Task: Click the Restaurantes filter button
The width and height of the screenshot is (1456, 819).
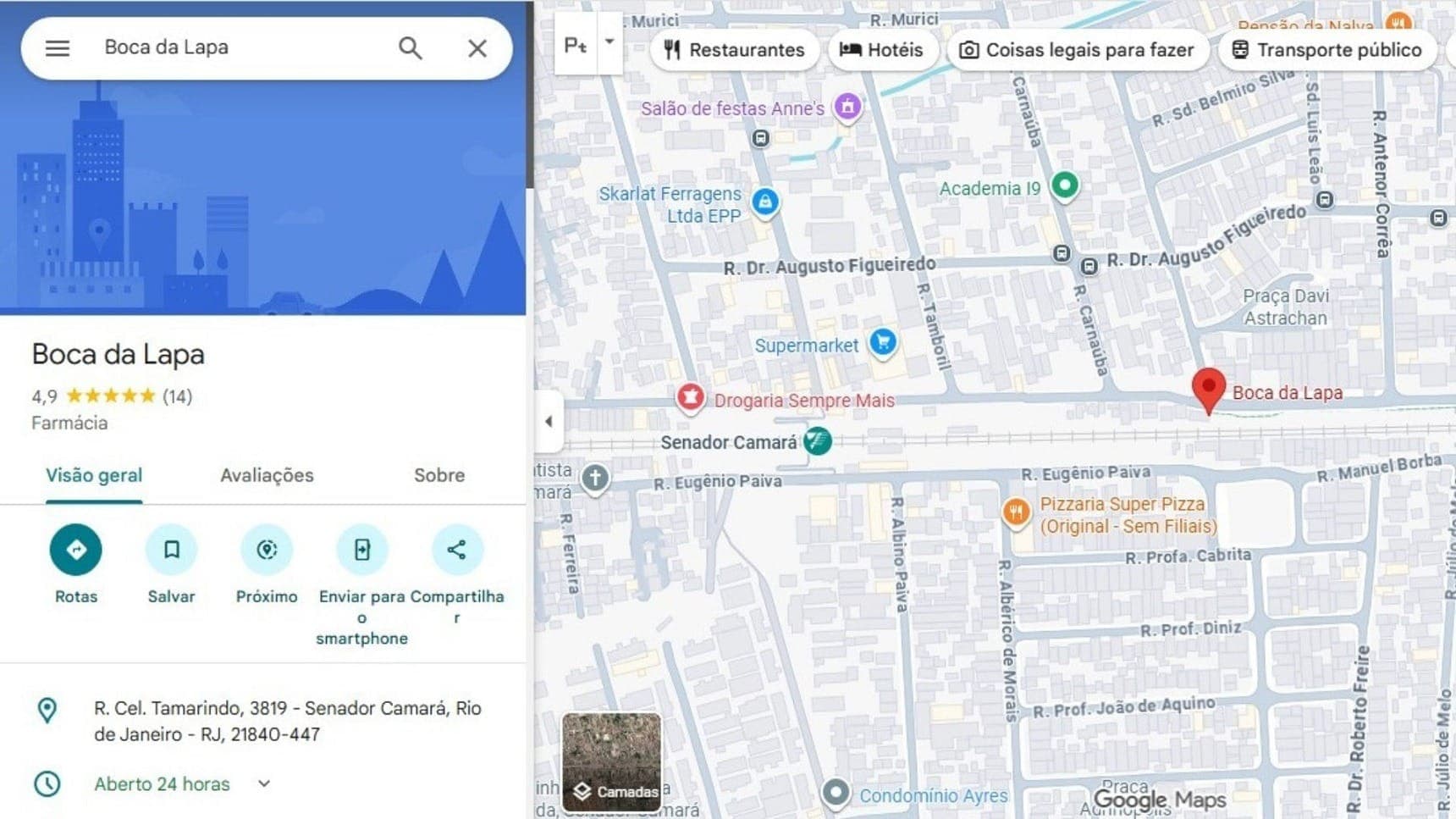Action: pos(734,50)
